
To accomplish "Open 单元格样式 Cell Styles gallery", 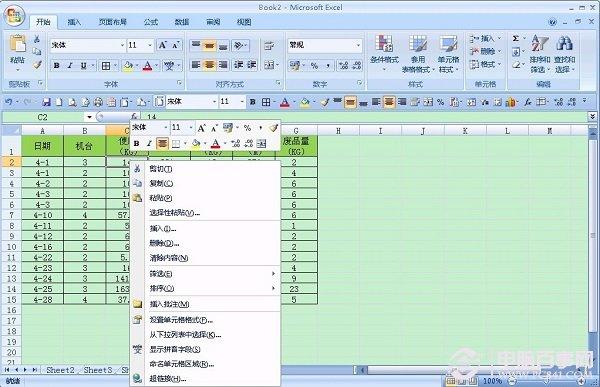I will [x=448, y=53].
